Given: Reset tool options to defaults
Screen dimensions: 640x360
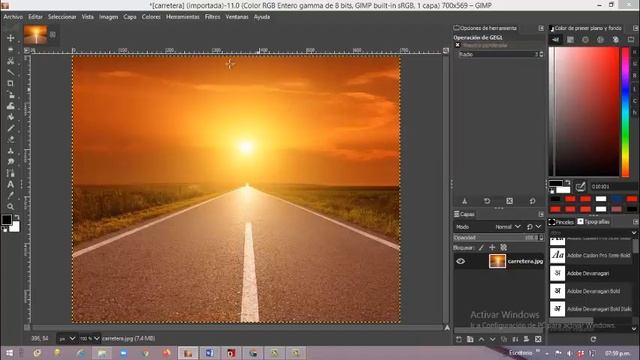Looking at the screenshot, I should click(532, 201).
